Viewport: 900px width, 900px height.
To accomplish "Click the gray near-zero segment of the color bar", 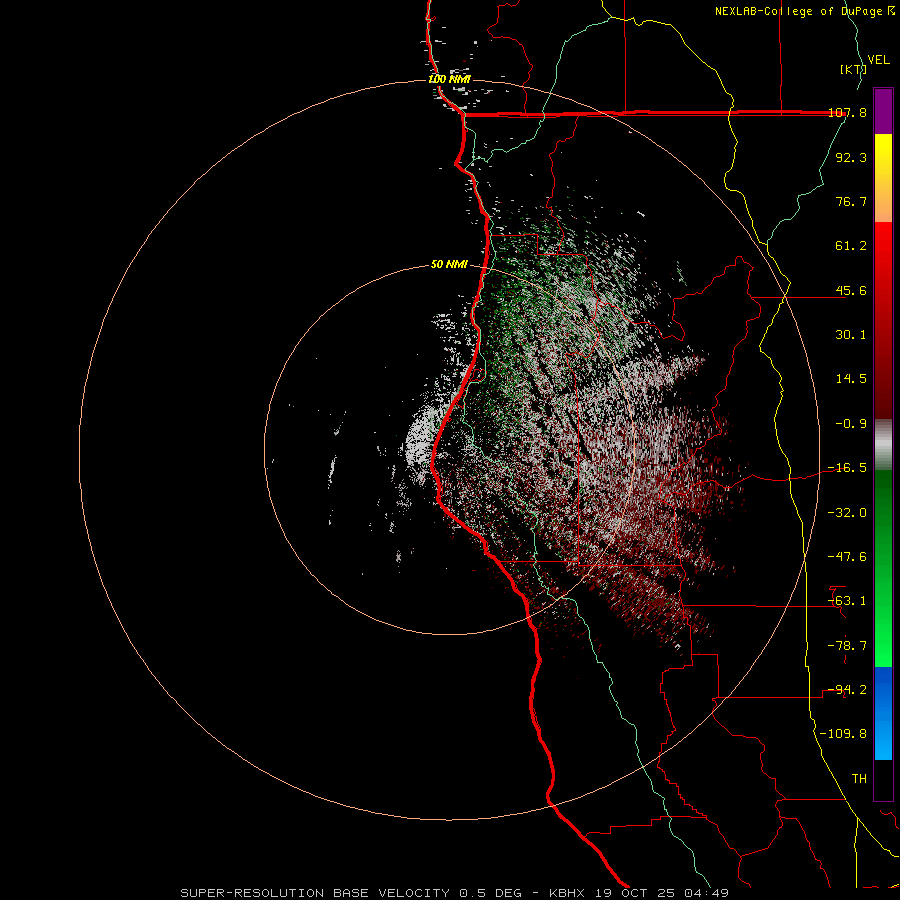I will pyautogui.click(x=883, y=445).
